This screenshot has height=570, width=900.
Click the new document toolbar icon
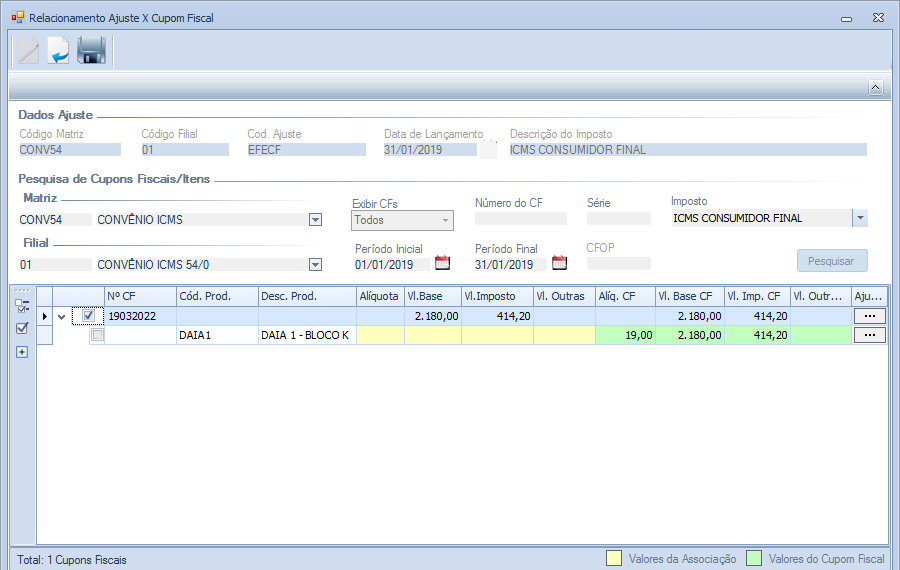pyautogui.click(x=28, y=50)
